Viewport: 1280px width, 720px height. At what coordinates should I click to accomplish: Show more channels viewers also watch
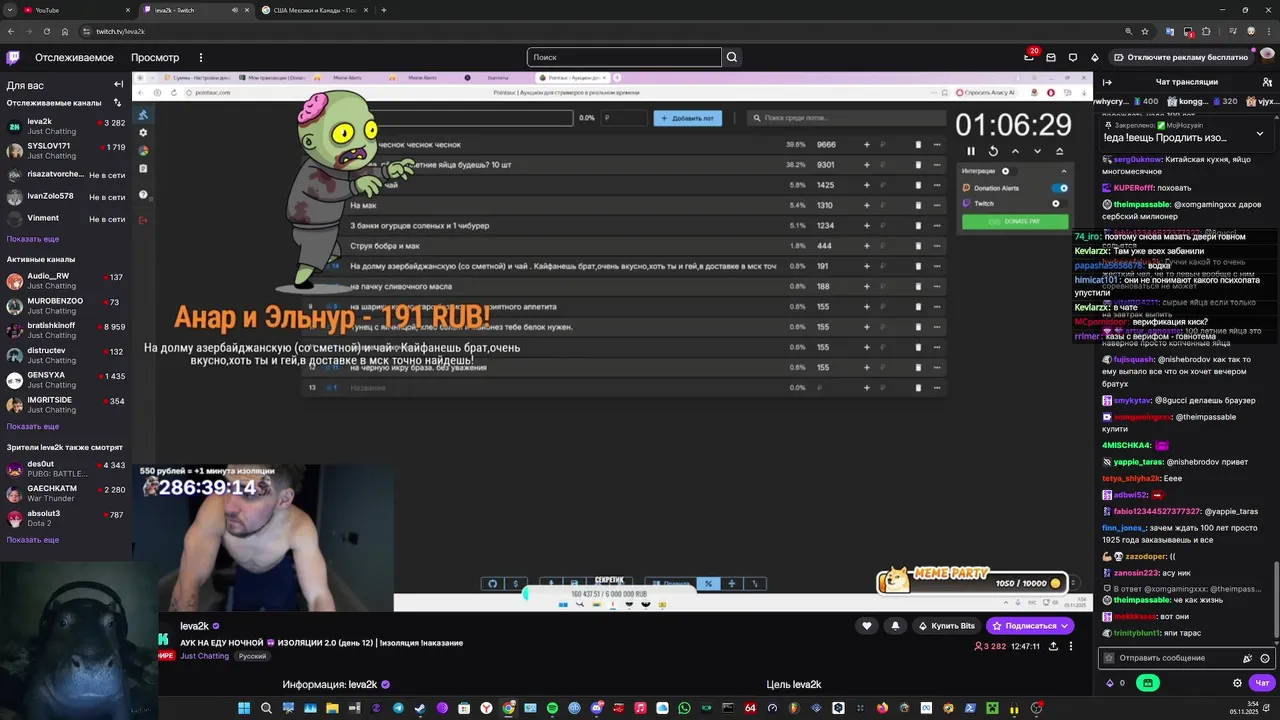tap(33, 540)
